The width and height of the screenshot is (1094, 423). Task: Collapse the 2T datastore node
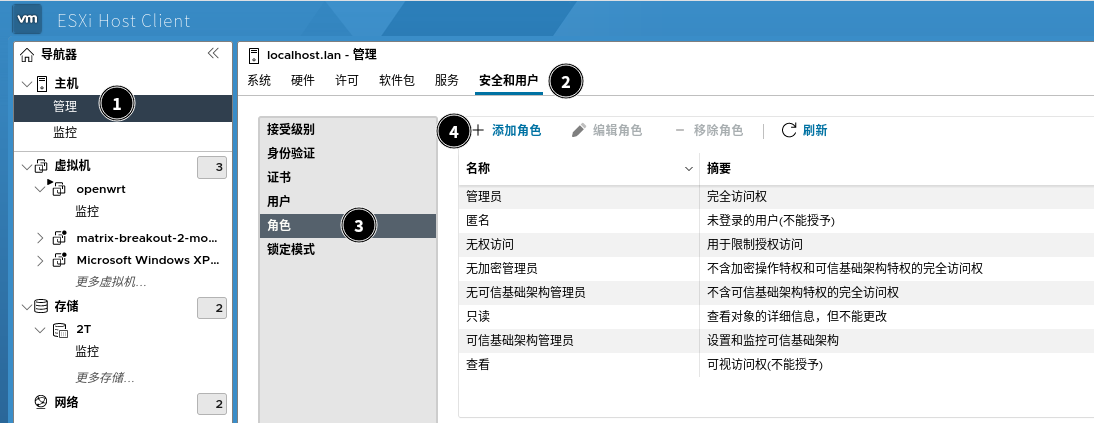40,329
